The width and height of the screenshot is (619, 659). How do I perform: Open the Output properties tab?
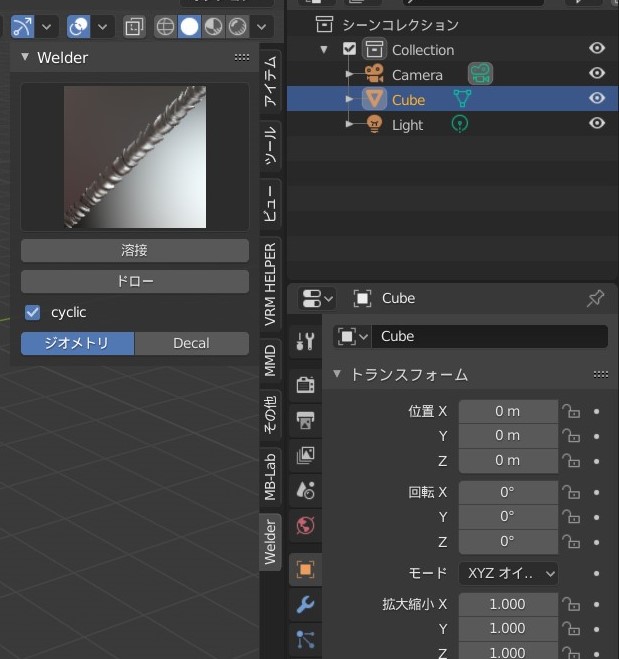point(306,420)
